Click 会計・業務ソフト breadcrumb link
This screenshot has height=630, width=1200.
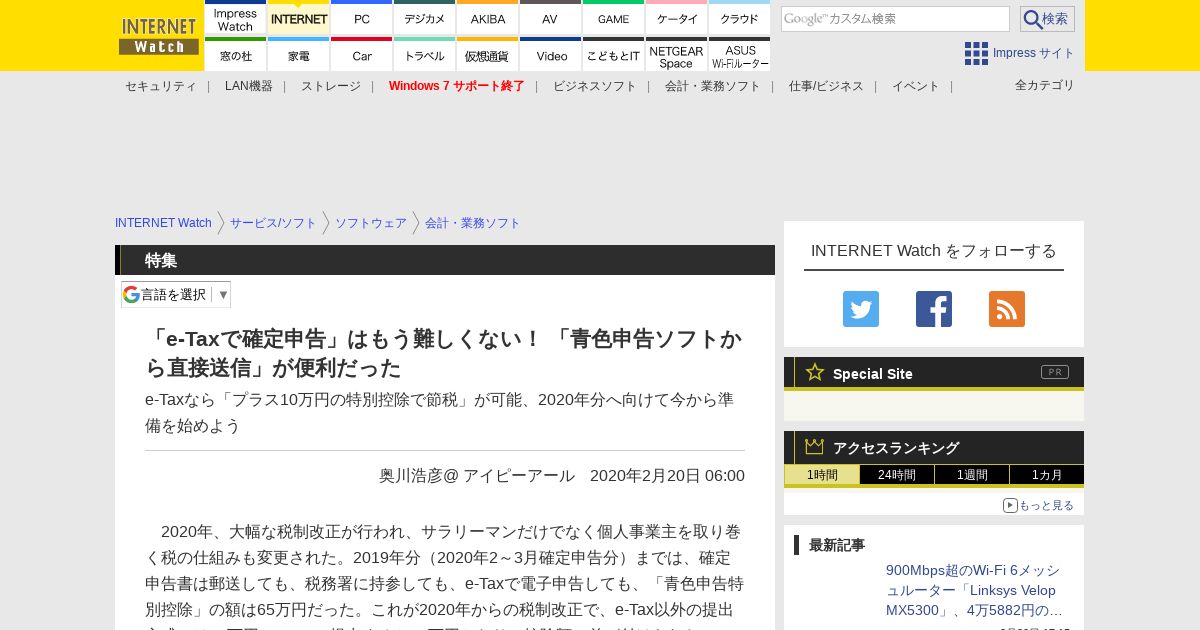[x=473, y=223]
